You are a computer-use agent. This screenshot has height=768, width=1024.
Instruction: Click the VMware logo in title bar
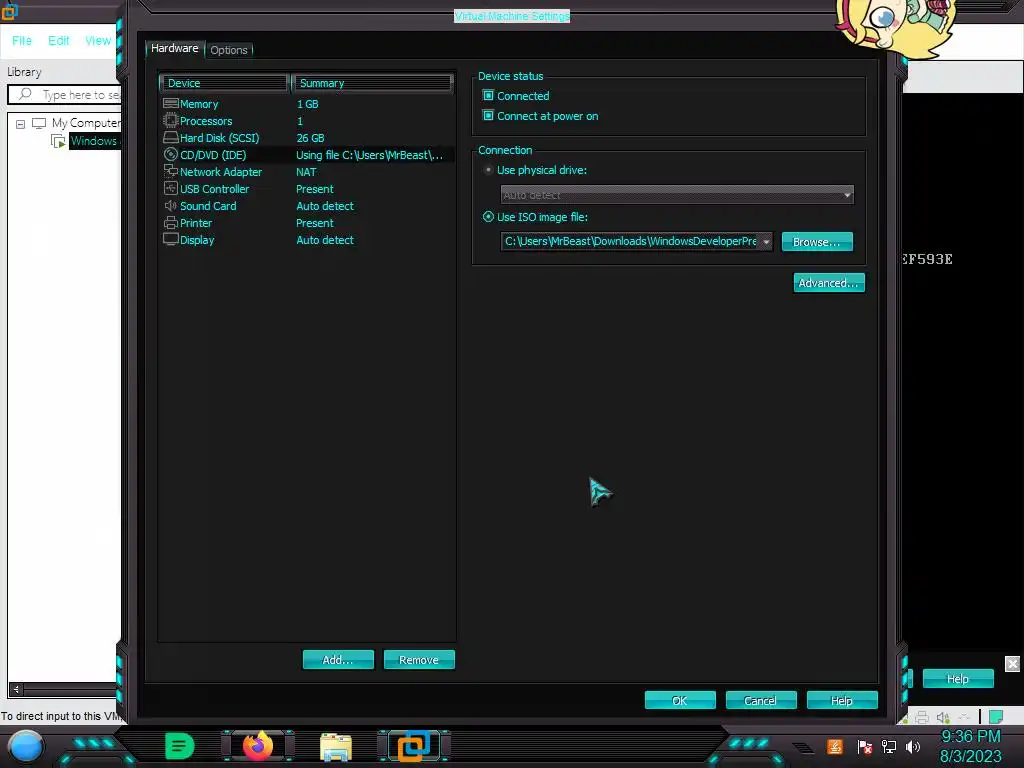click(x=9, y=10)
